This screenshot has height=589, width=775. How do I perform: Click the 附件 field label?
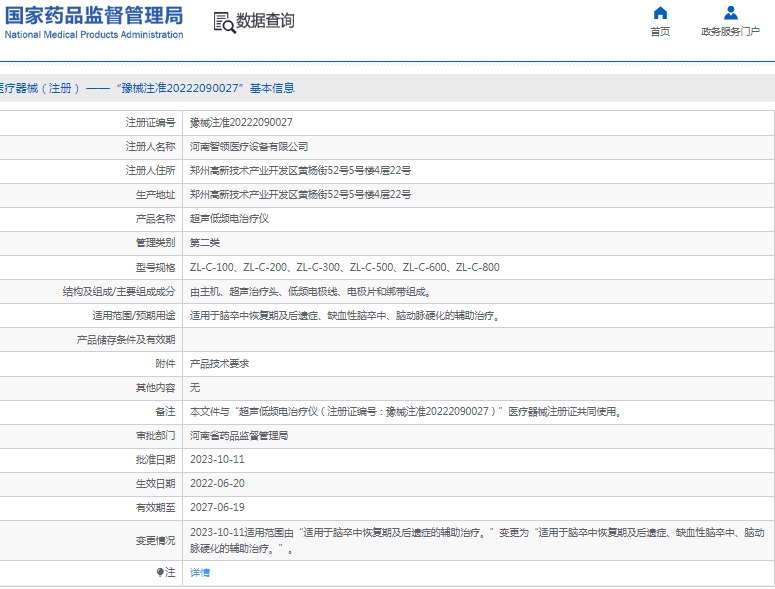click(x=165, y=364)
